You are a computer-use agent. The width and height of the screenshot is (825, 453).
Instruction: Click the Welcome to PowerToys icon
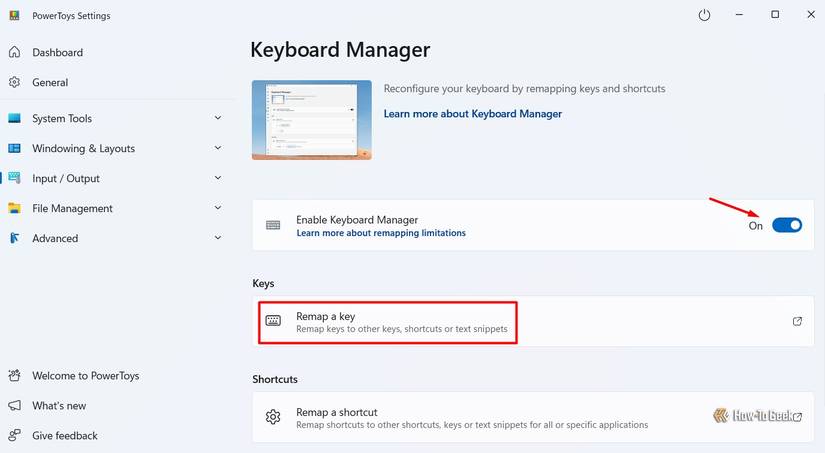tap(15, 376)
